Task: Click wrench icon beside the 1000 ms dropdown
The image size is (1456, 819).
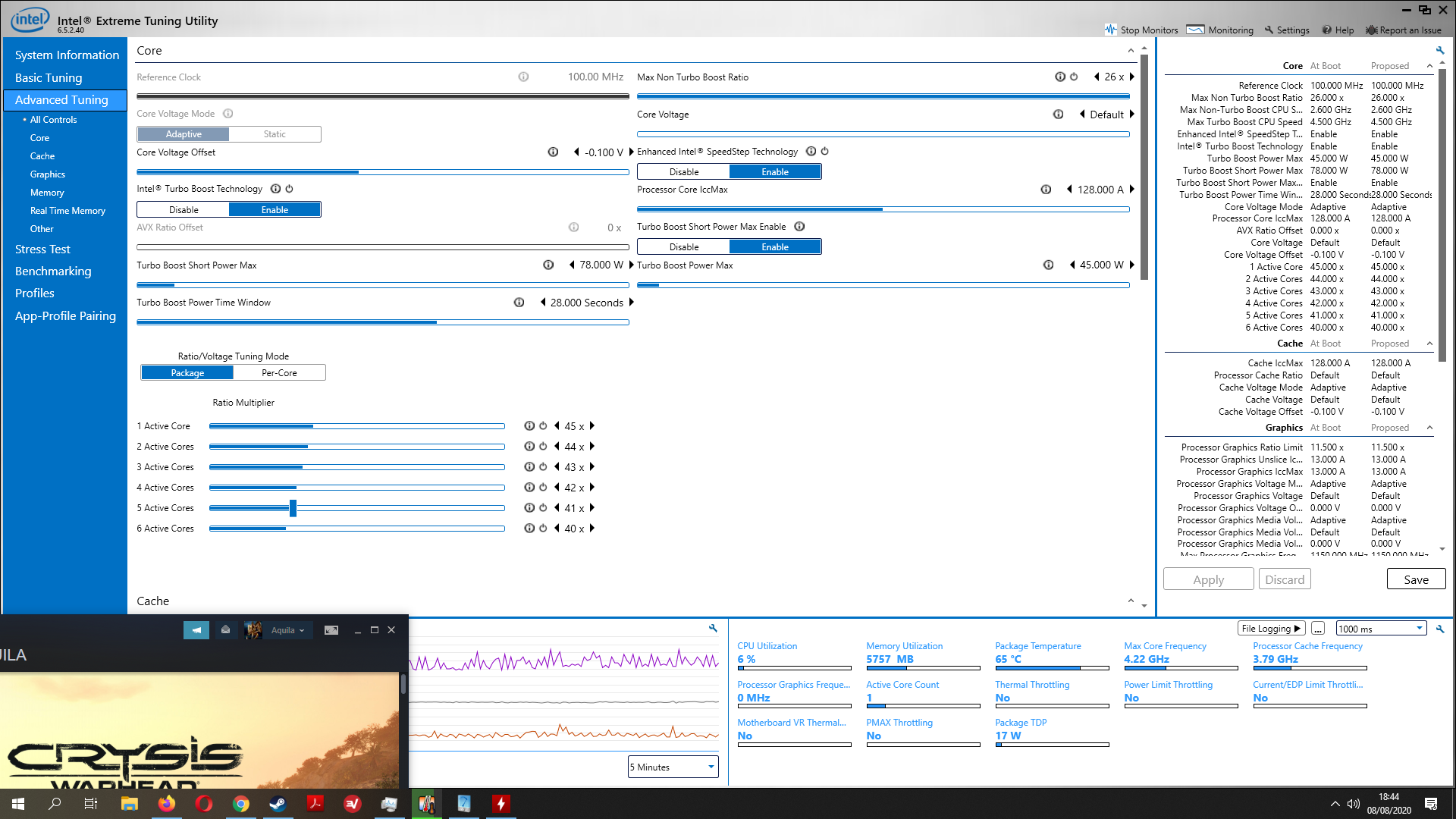Action: (1440, 629)
